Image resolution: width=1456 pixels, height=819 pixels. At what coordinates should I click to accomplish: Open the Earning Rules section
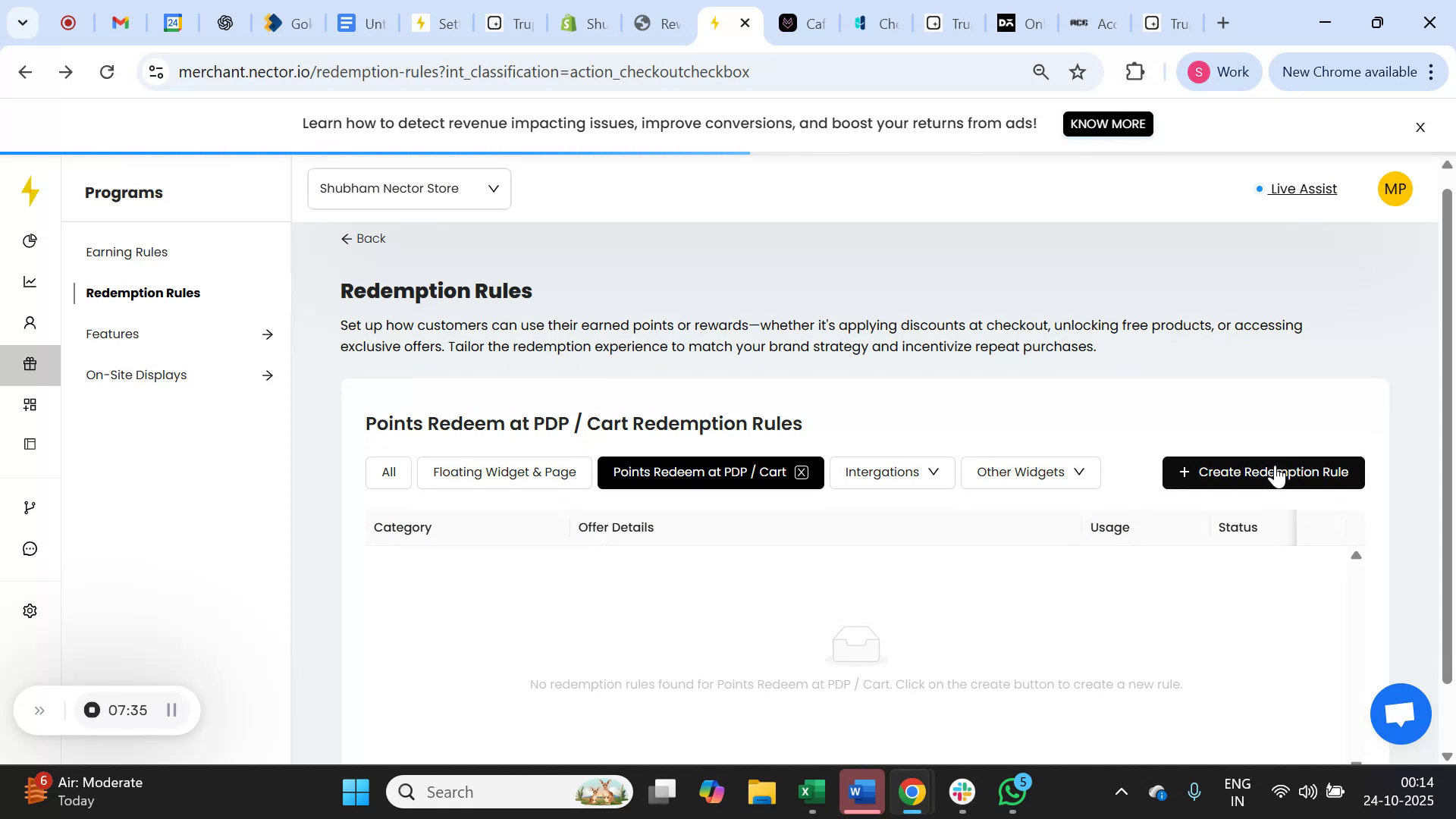[x=126, y=252]
